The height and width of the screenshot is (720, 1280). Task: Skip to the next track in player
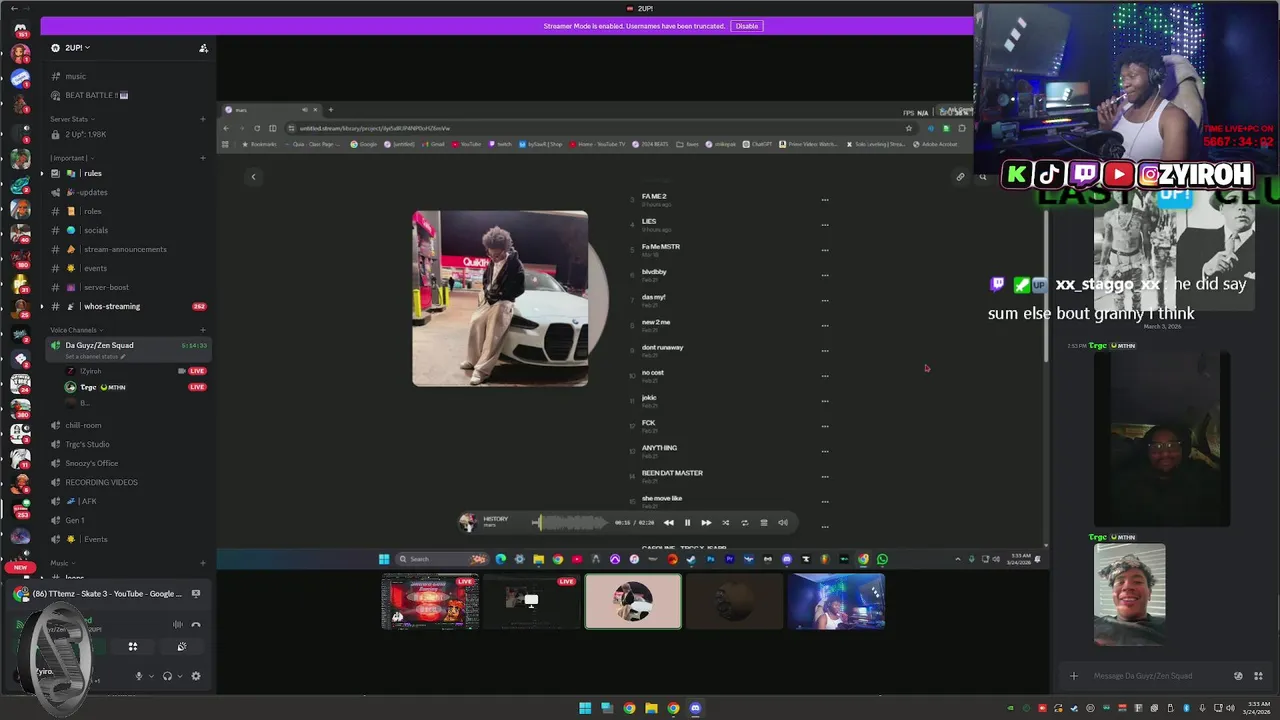pyautogui.click(x=706, y=523)
